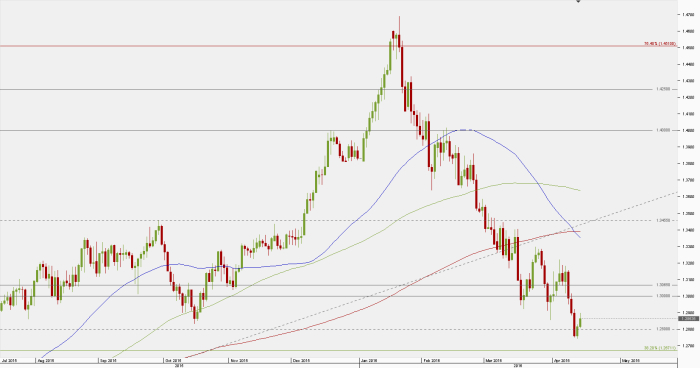
Task: Click the Apr month label on time axis
Action: coord(562,360)
